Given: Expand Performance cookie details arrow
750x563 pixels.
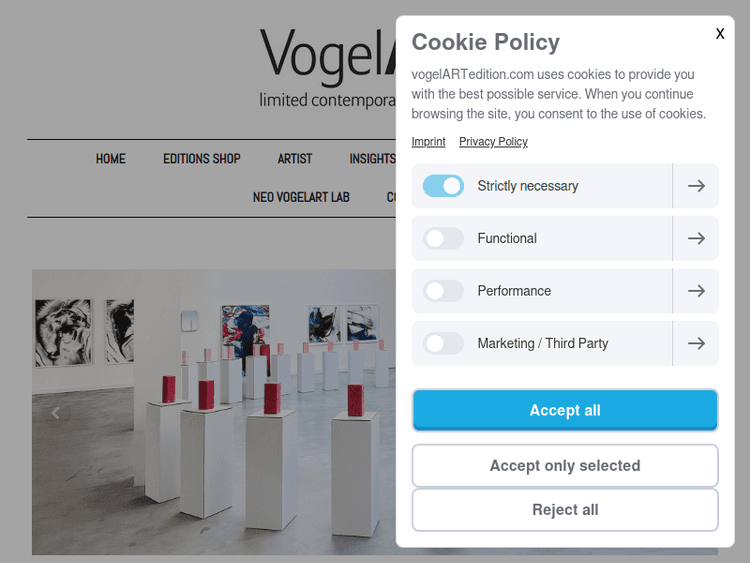Looking at the screenshot, I should (696, 291).
